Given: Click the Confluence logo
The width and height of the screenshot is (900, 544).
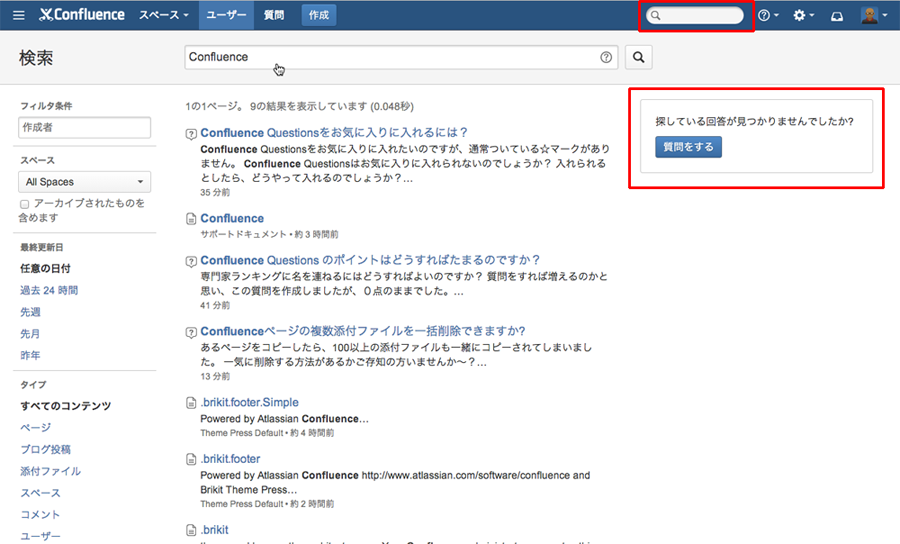Looking at the screenshot, I should click(82, 15).
